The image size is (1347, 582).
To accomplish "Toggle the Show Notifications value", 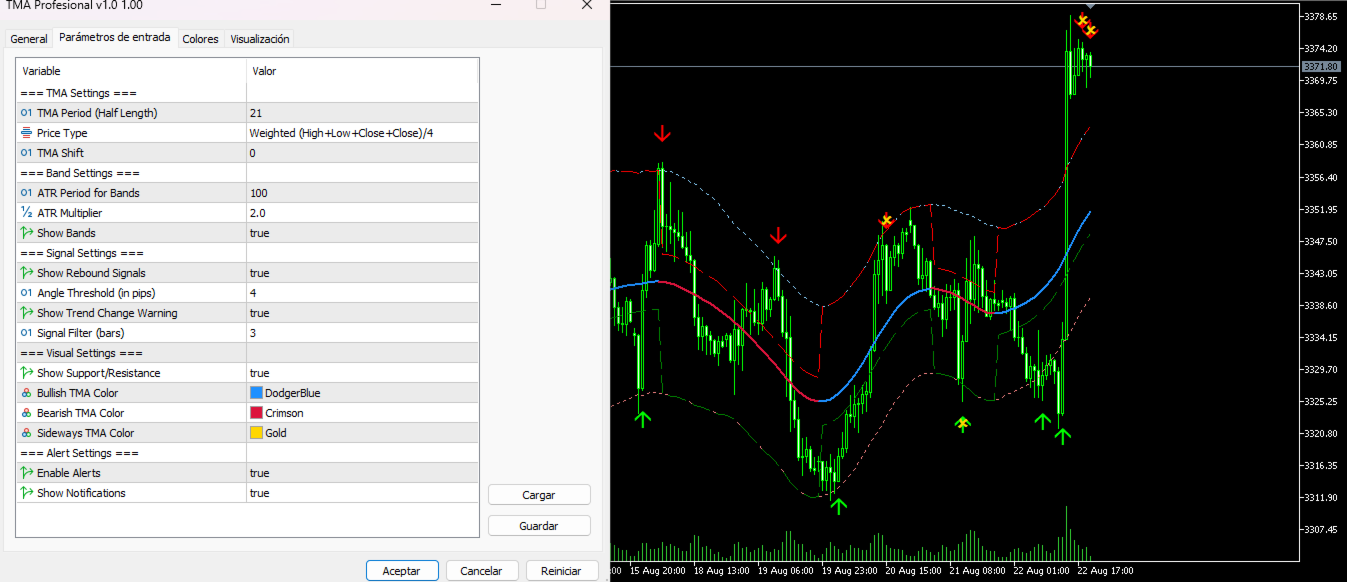I will pyautogui.click(x=362, y=493).
